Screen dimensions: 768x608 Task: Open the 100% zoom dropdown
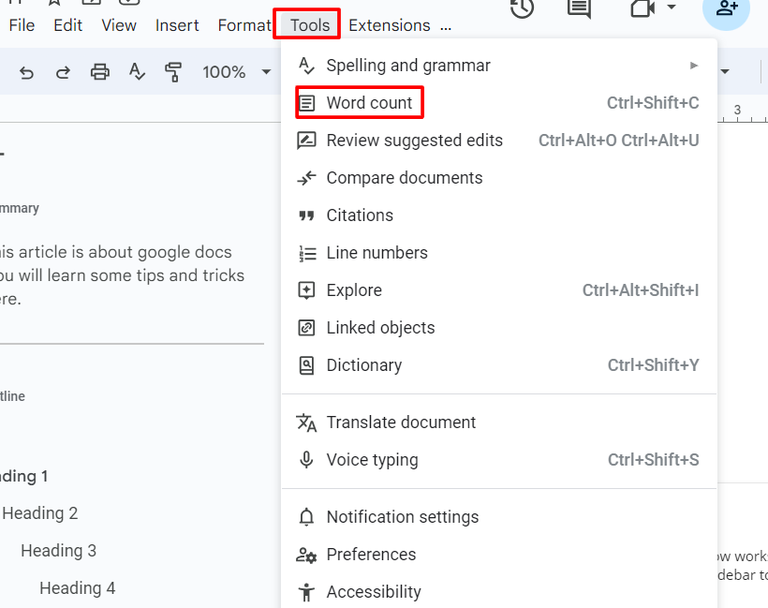(x=237, y=72)
